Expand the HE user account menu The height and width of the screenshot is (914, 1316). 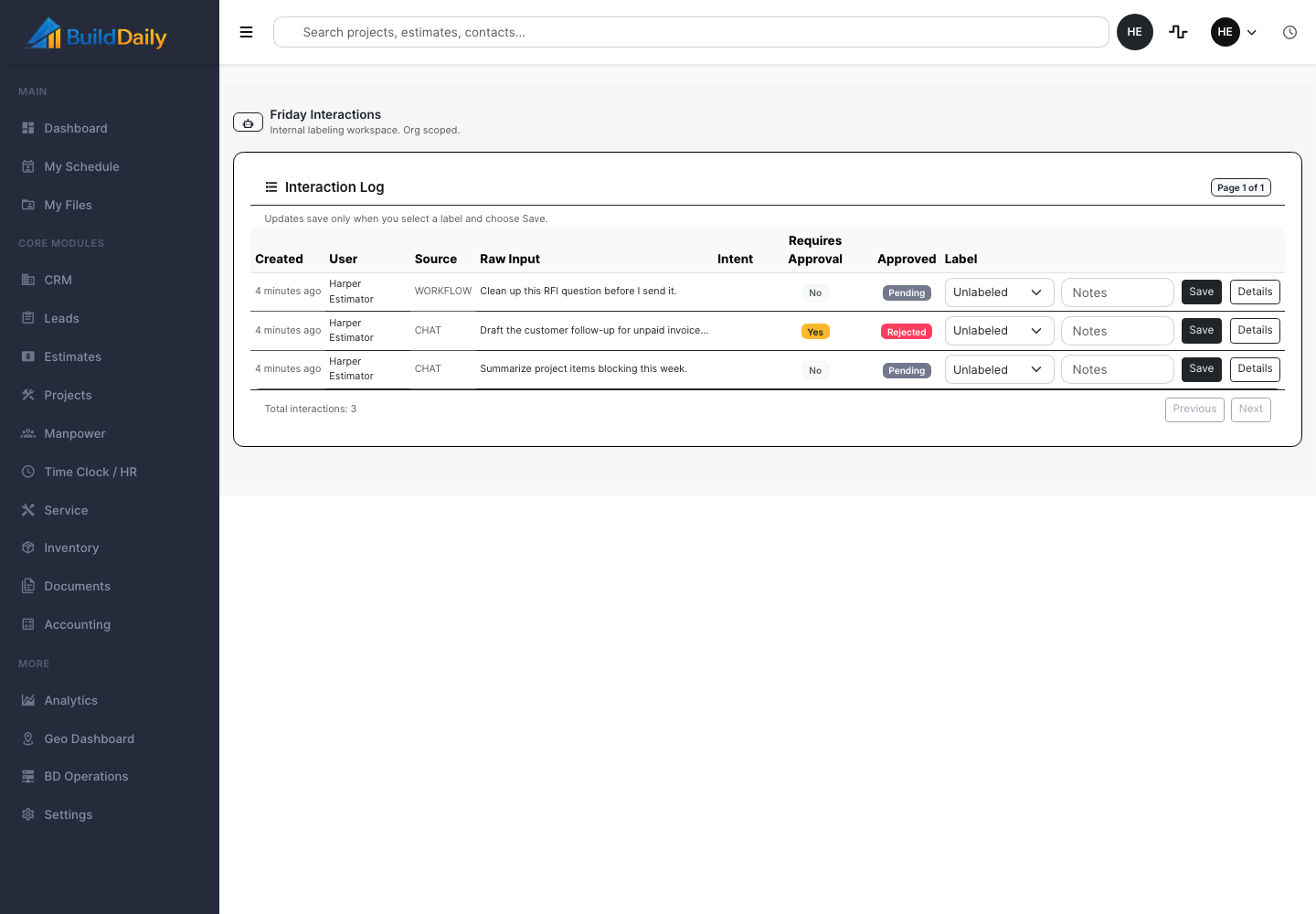tap(1235, 32)
